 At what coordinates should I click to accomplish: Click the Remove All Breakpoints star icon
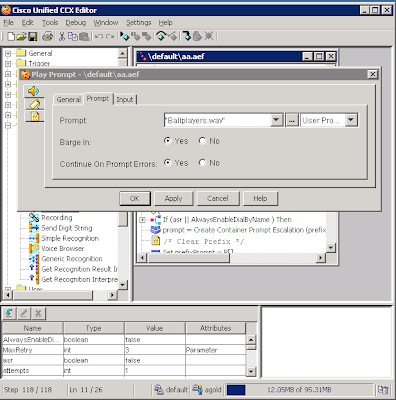pos(209,36)
